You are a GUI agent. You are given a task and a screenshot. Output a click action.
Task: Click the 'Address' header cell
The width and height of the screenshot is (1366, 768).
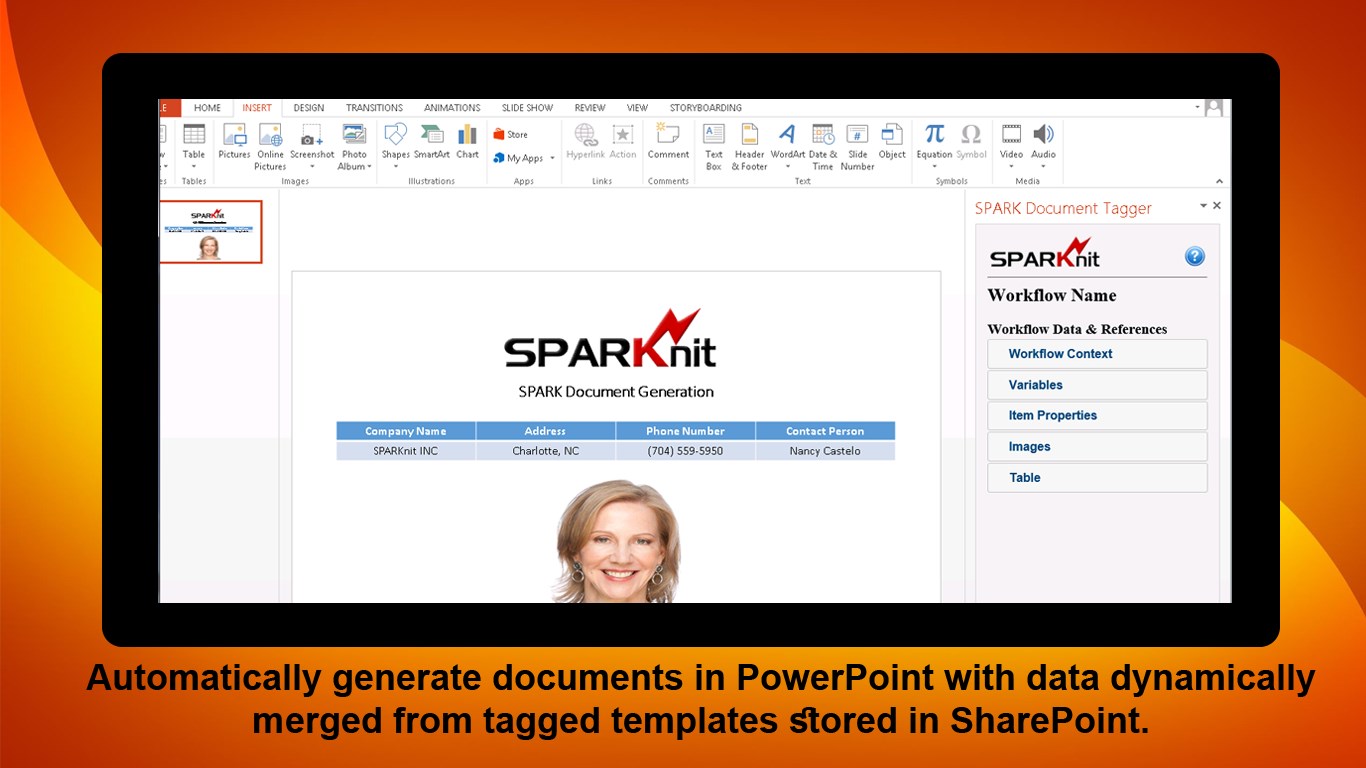click(546, 431)
